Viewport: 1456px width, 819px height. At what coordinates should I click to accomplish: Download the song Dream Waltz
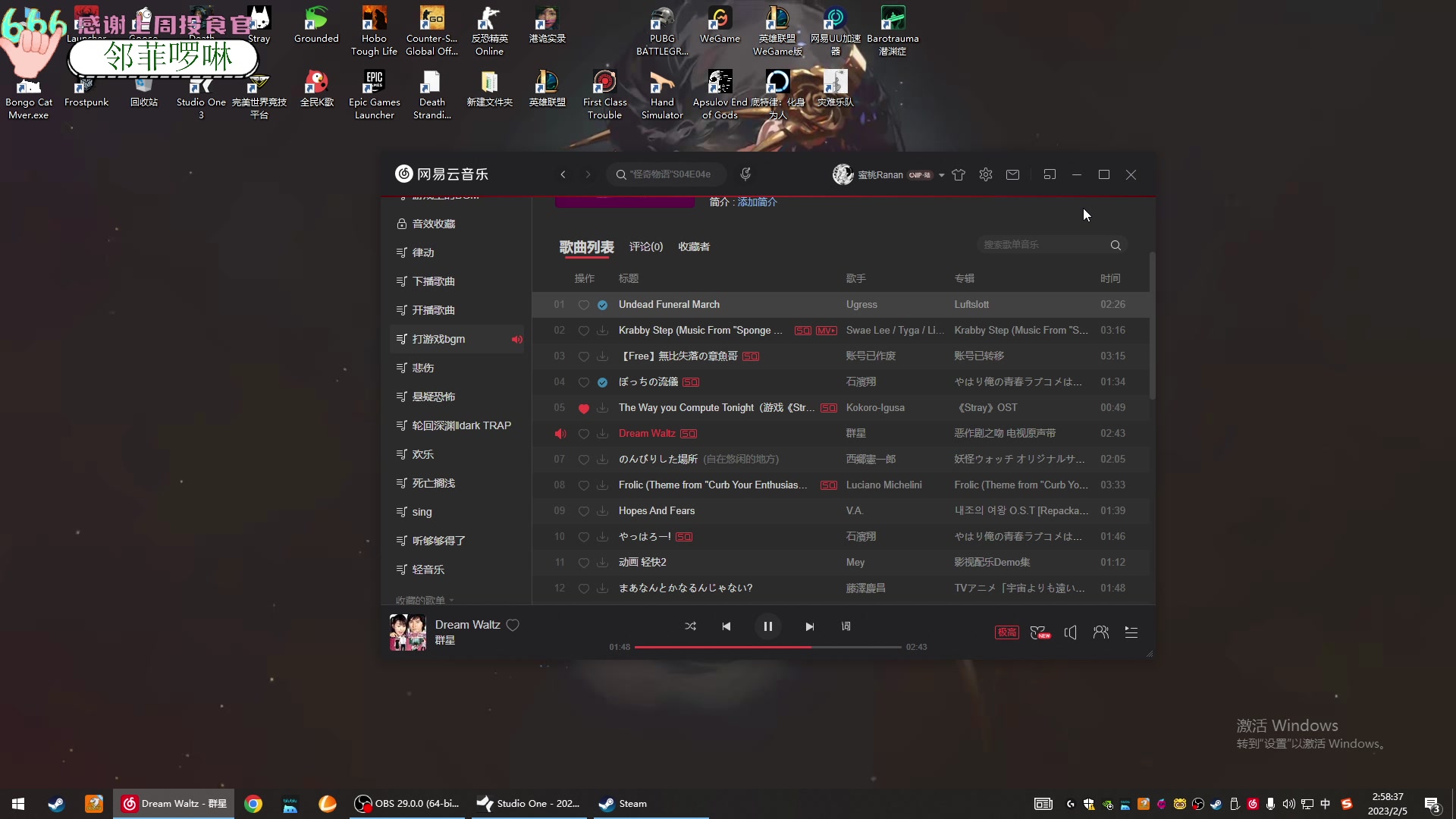[x=602, y=434]
